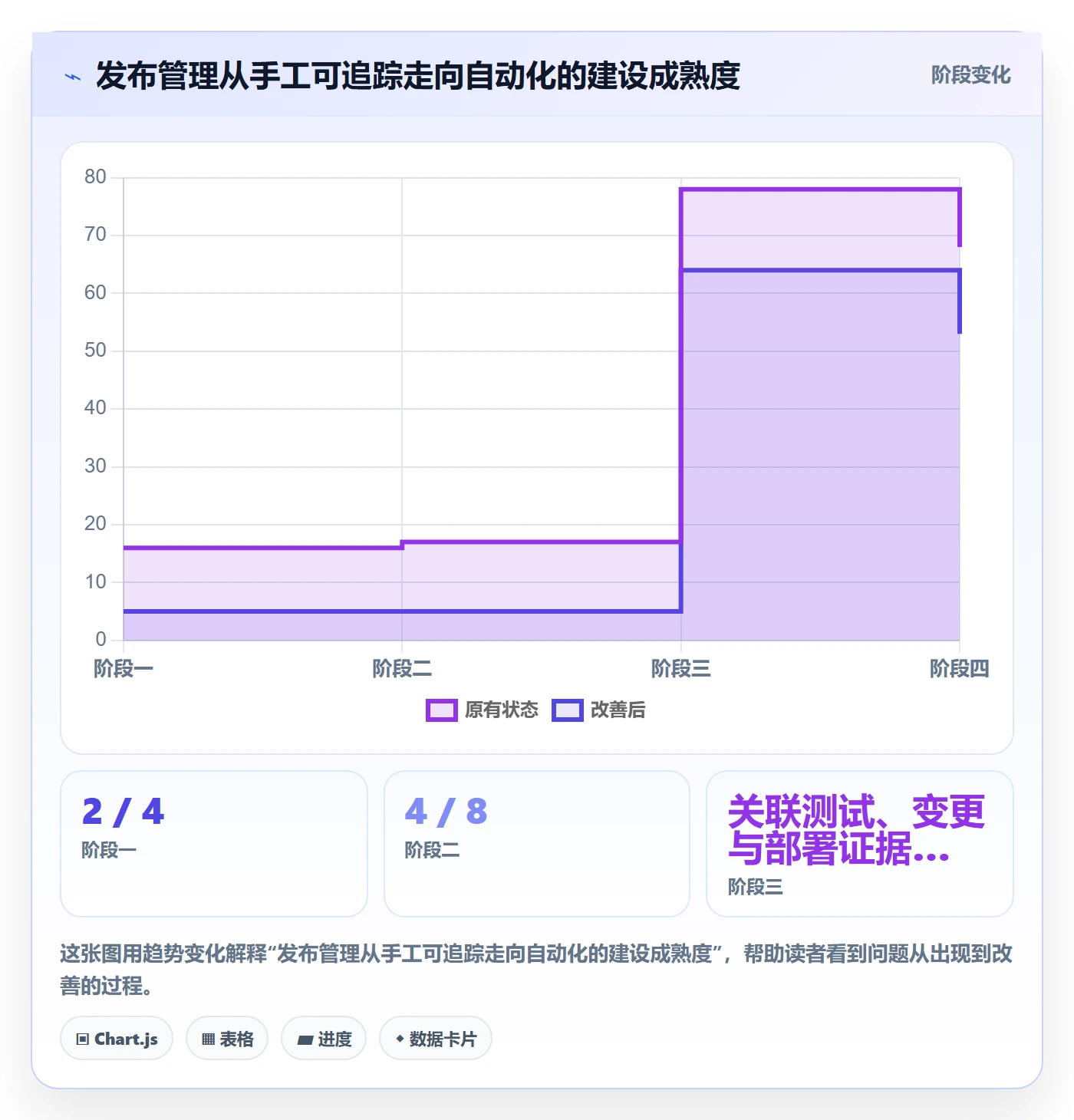
Task: Click the 原有状态 legend label
Action: pos(502,710)
